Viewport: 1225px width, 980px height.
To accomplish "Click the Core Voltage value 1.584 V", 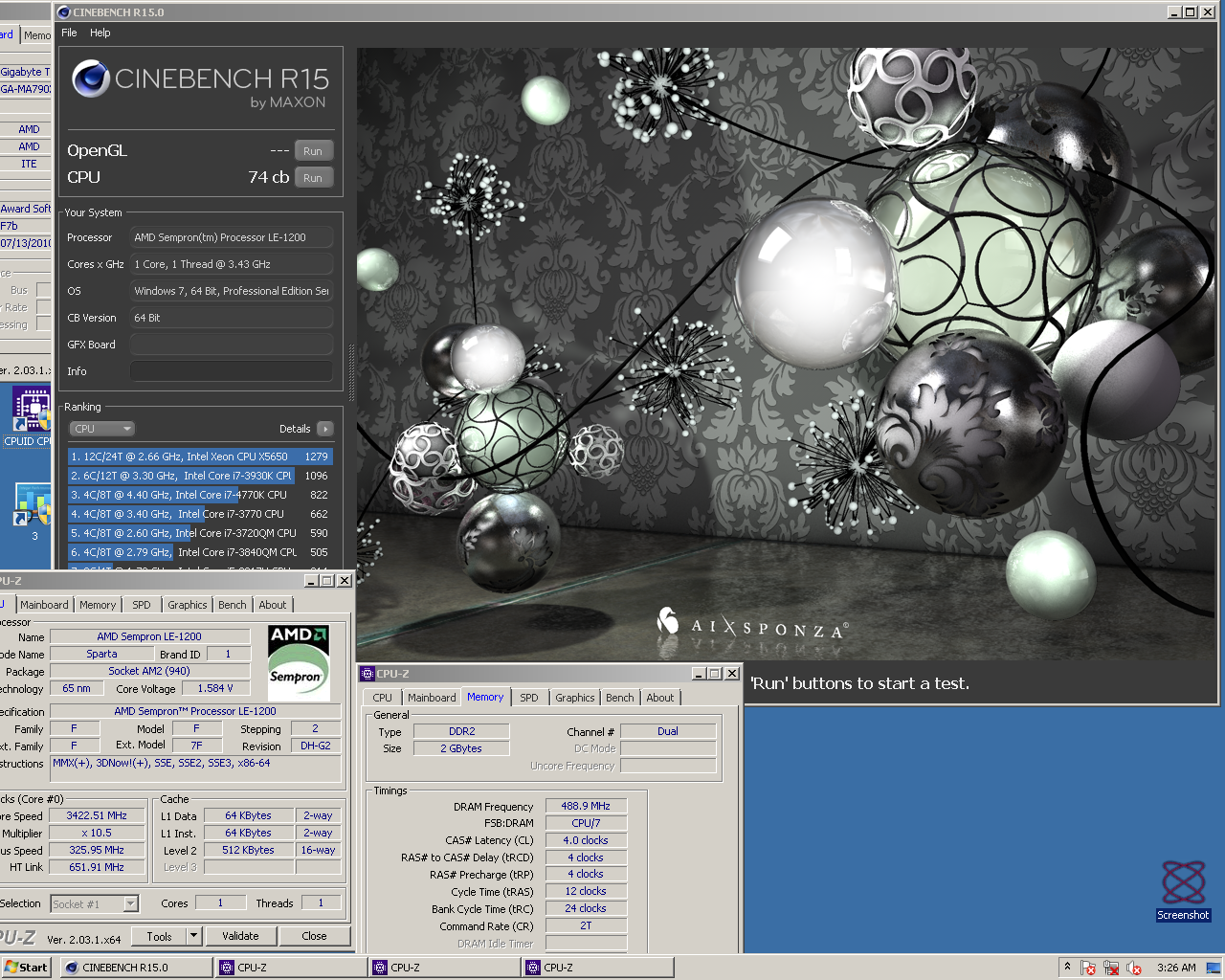I will (215, 688).
